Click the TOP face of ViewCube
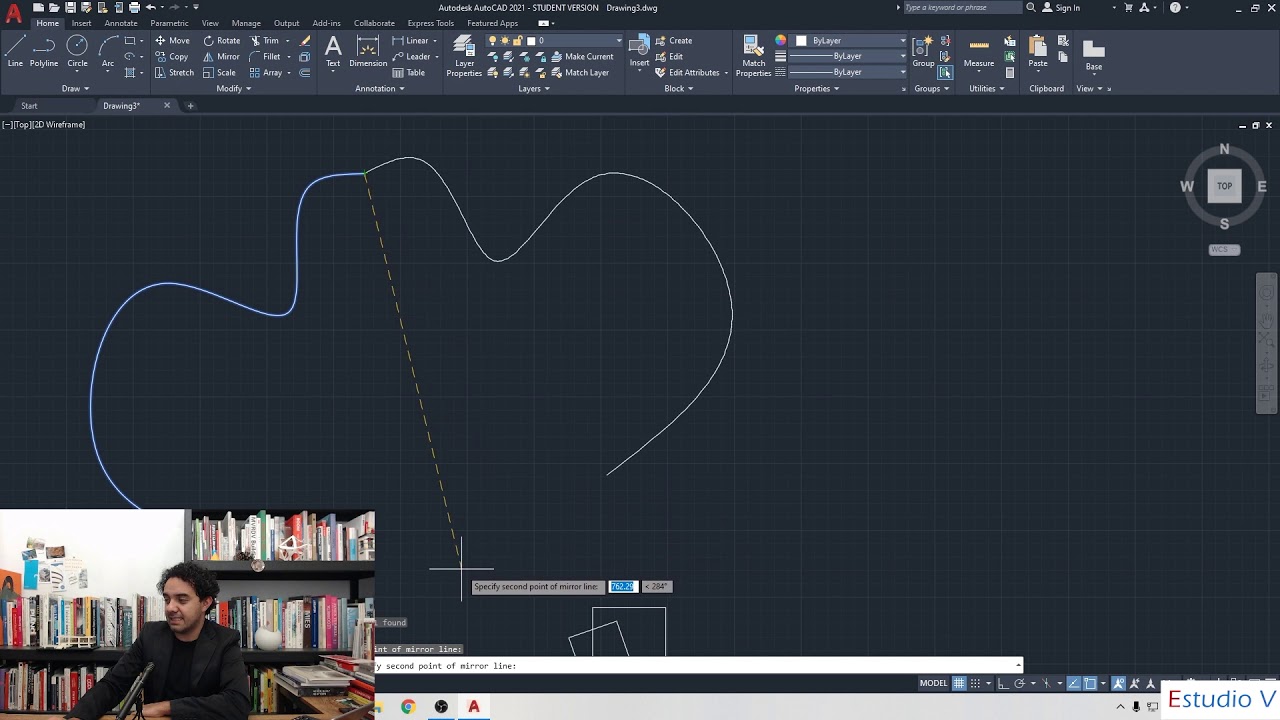Screen dimensions: 1280x720 tap(1224, 186)
